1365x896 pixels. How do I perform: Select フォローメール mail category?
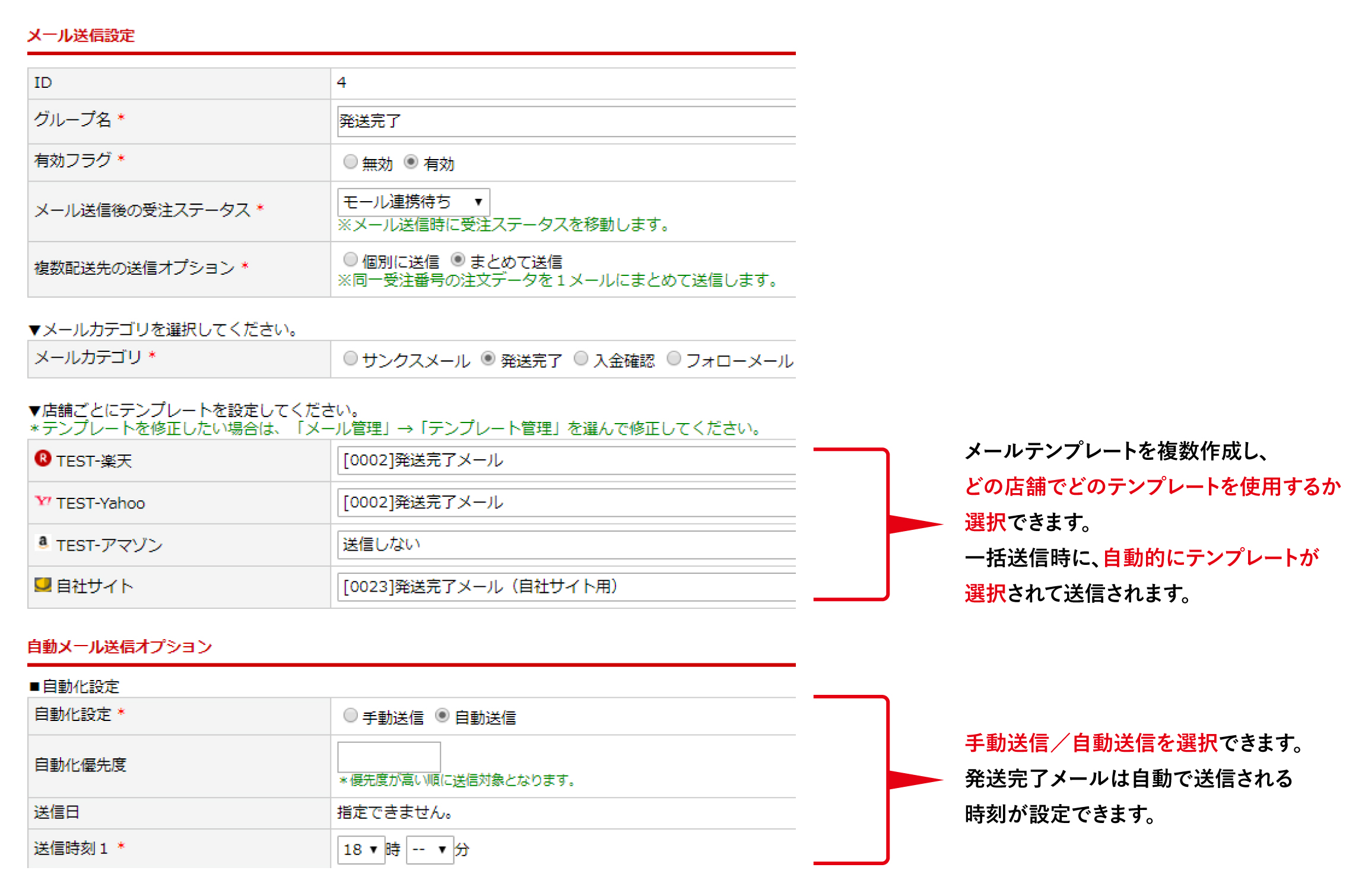point(674,358)
